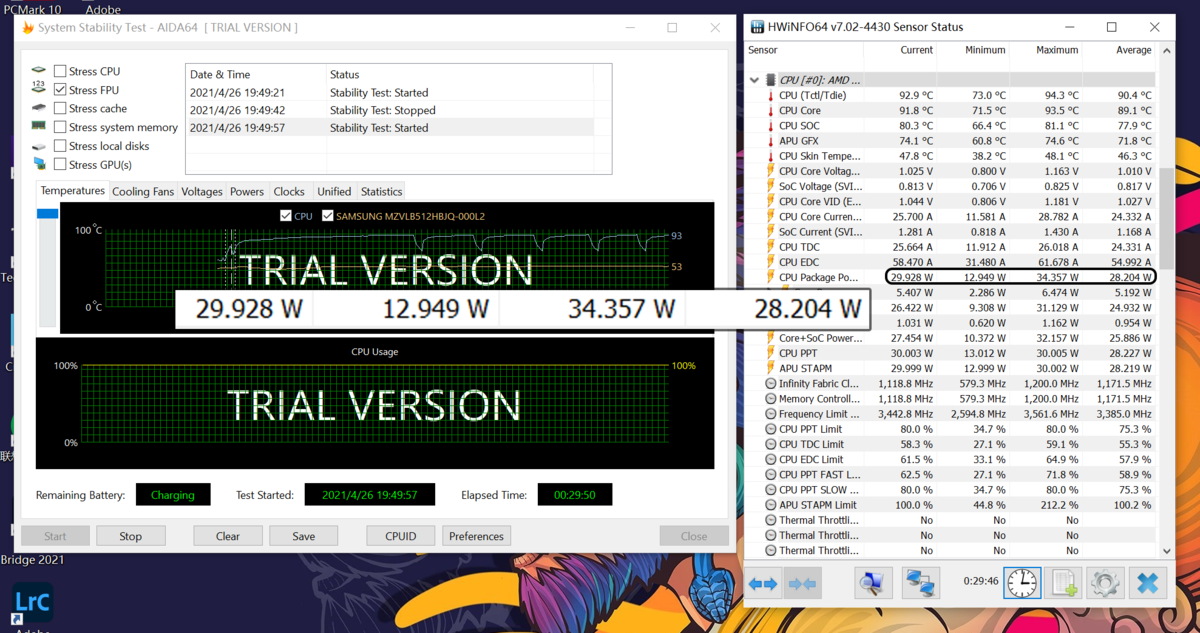
Task: Click the Clear button in AIDA64
Action: (228, 536)
